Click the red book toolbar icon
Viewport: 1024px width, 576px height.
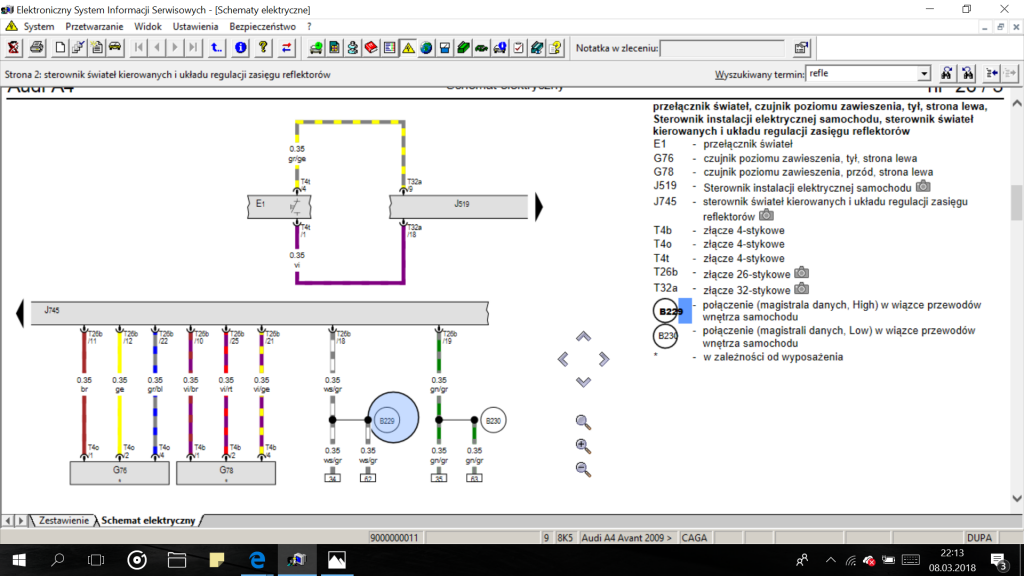(371, 48)
